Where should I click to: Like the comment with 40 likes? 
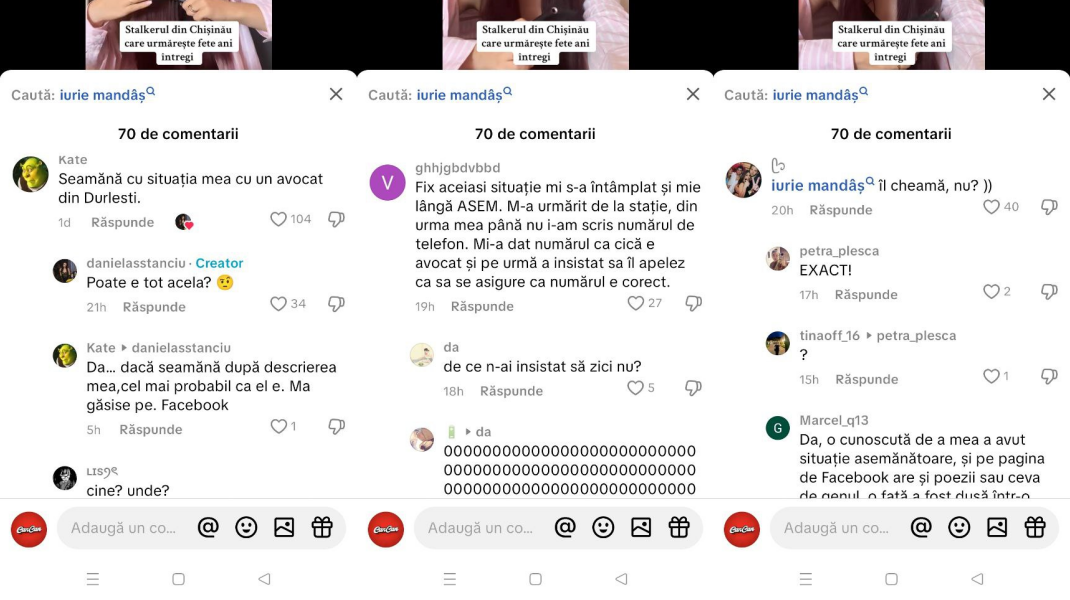(x=992, y=207)
